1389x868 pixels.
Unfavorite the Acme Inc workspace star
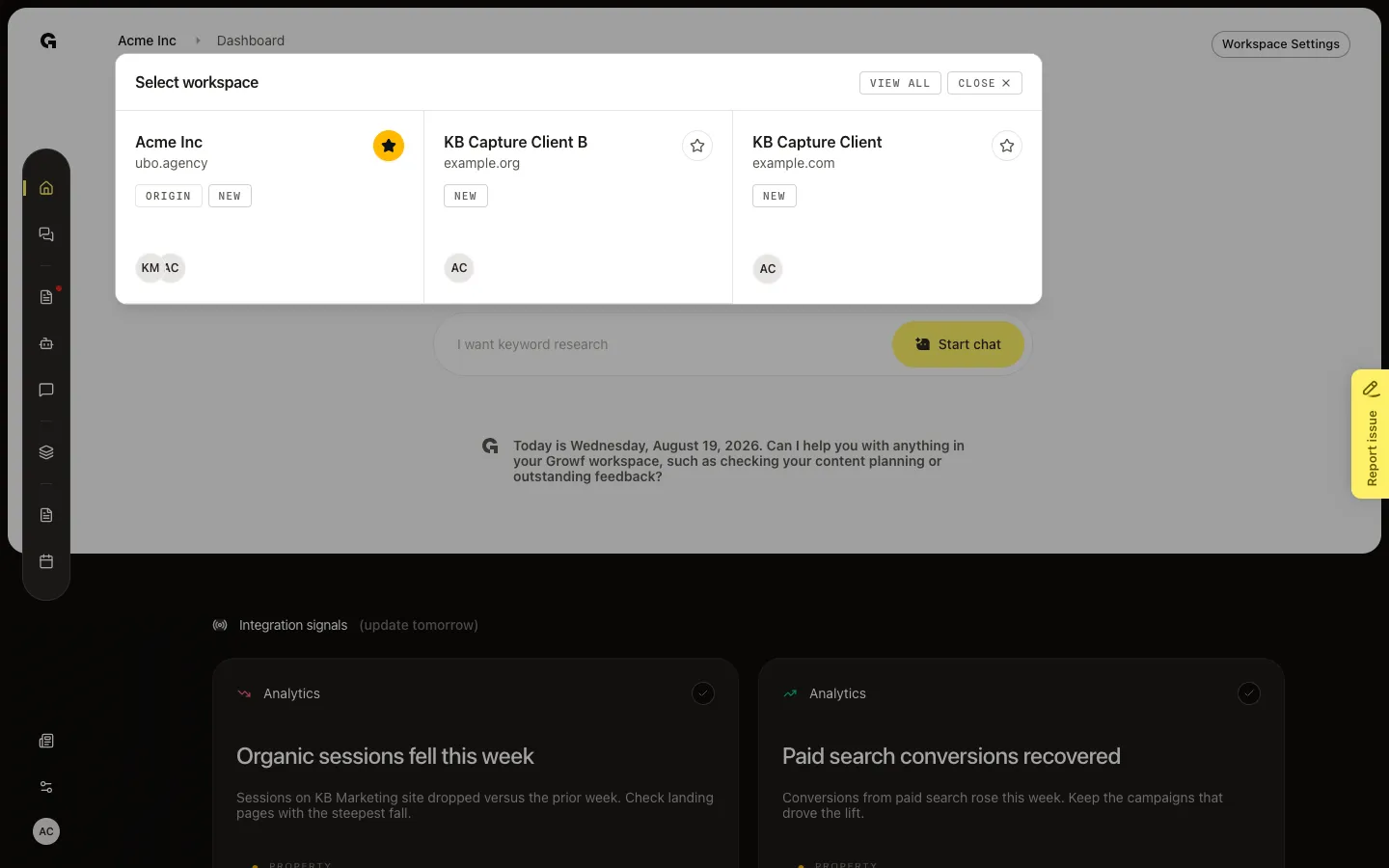click(x=389, y=146)
